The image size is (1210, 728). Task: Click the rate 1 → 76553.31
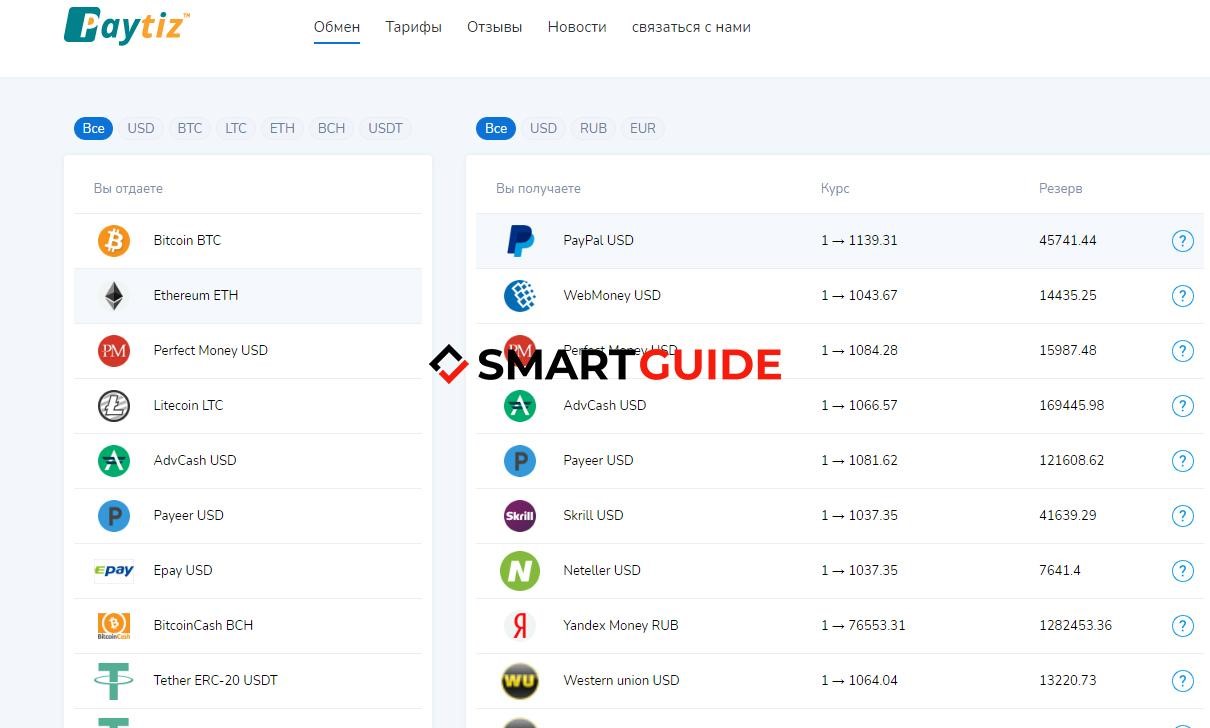[x=863, y=626]
